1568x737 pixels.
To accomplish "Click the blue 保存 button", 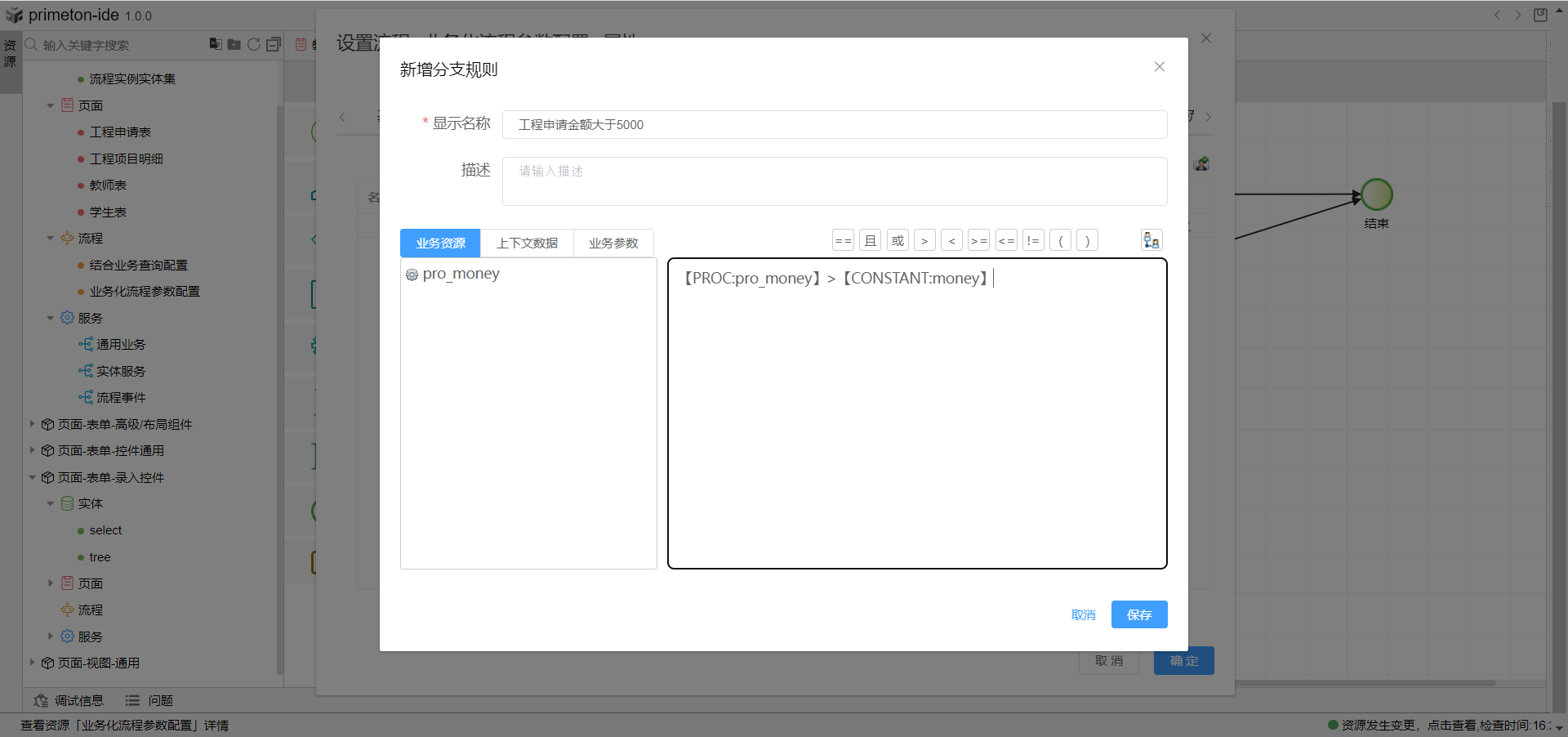I will (x=1138, y=614).
